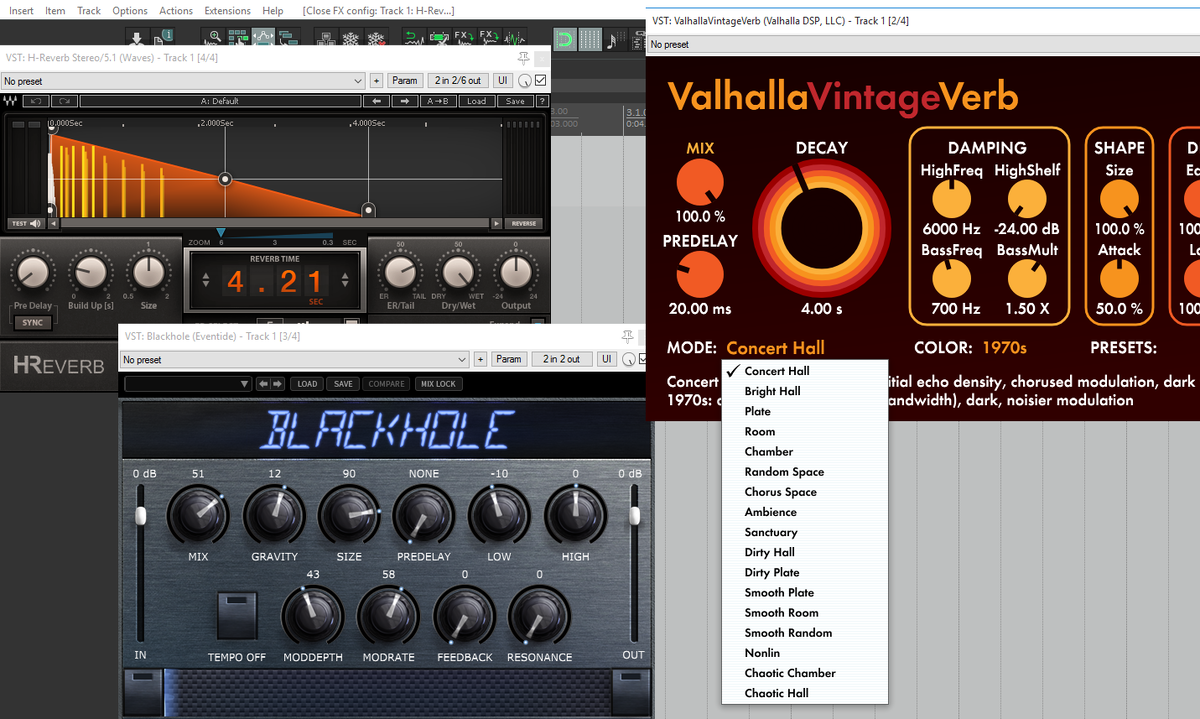Image resolution: width=1200 pixels, height=719 pixels.
Task: Toggle Blackhole TEMPO OFF switch
Action: click(x=236, y=616)
